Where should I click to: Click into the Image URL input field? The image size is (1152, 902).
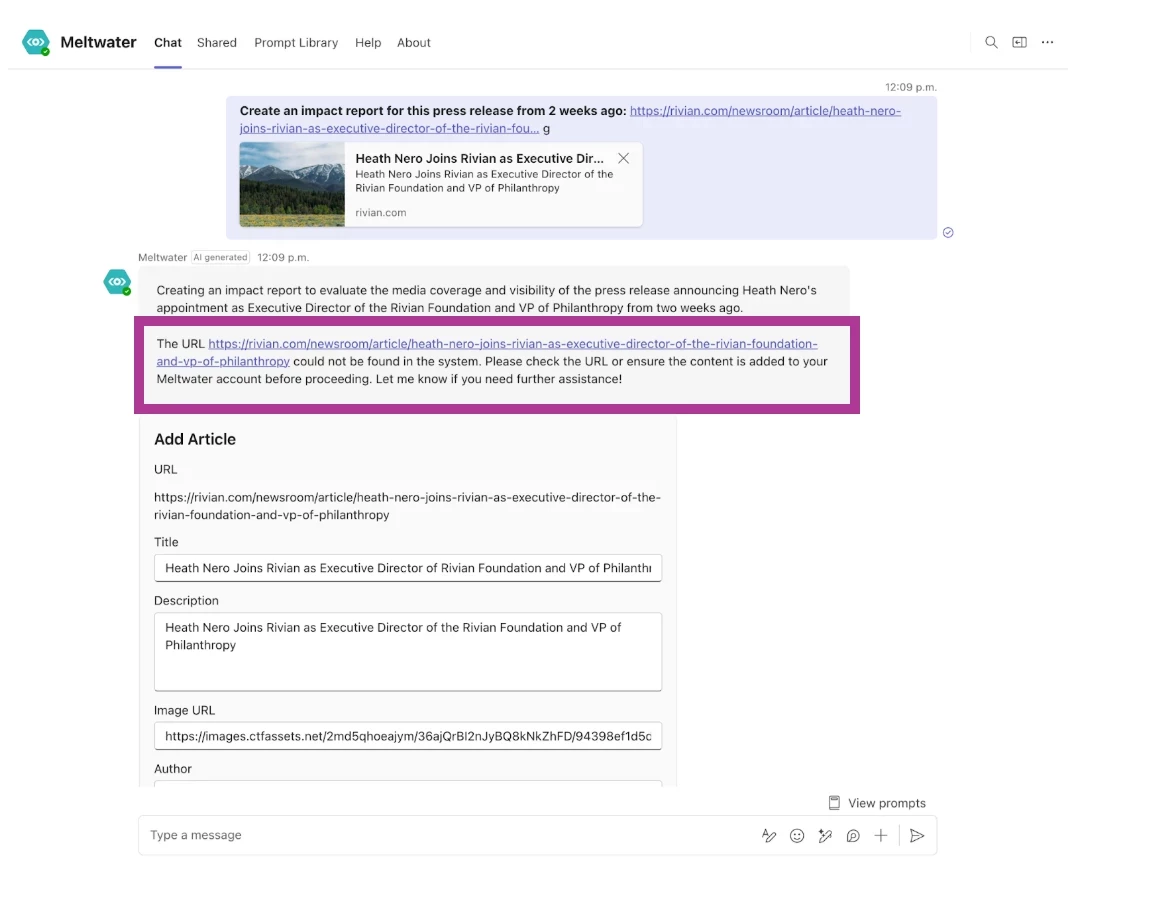(408, 737)
